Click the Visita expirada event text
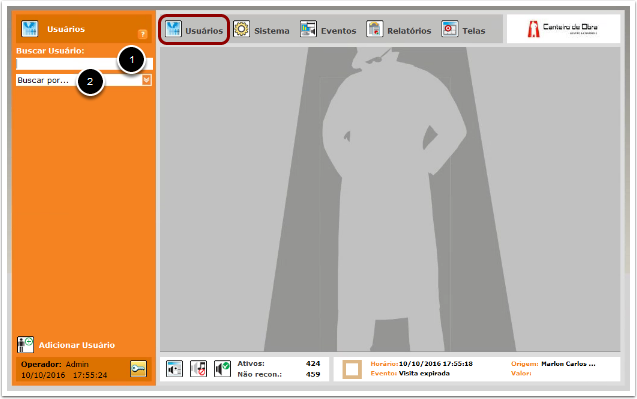This screenshot has height=399, width=637. click(x=424, y=373)
